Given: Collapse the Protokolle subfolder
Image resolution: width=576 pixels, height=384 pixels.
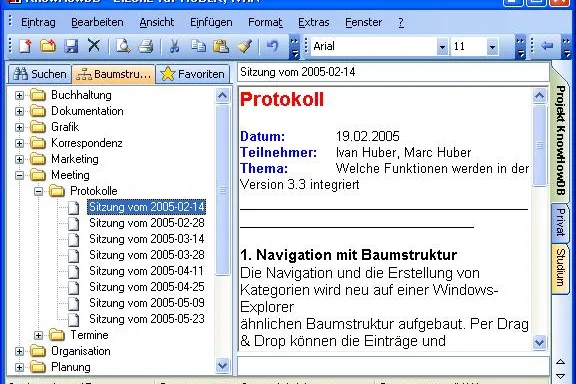Looking at the screenshot, I should pyautogui.click(x=38, y=191).
